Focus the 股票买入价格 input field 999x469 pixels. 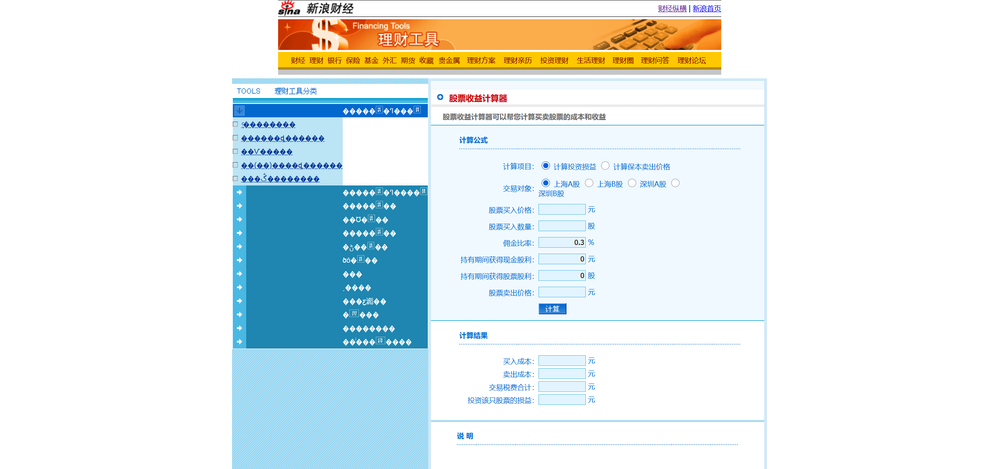[x=562, y=209]
